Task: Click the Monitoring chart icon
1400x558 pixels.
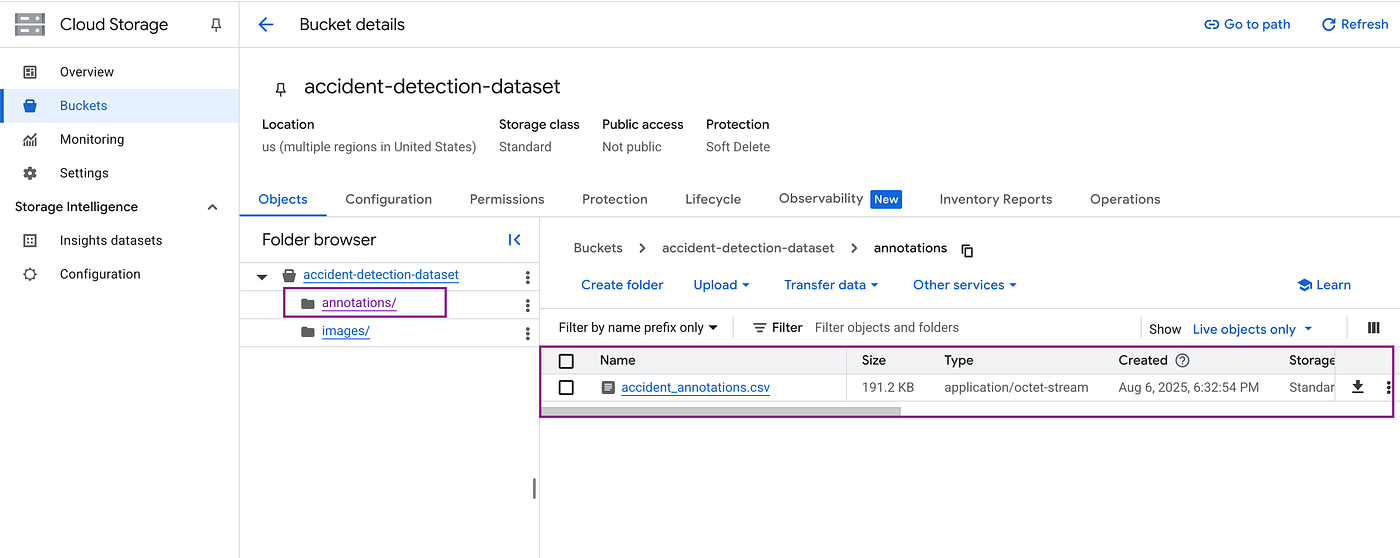Action: (x=30, y=140)
